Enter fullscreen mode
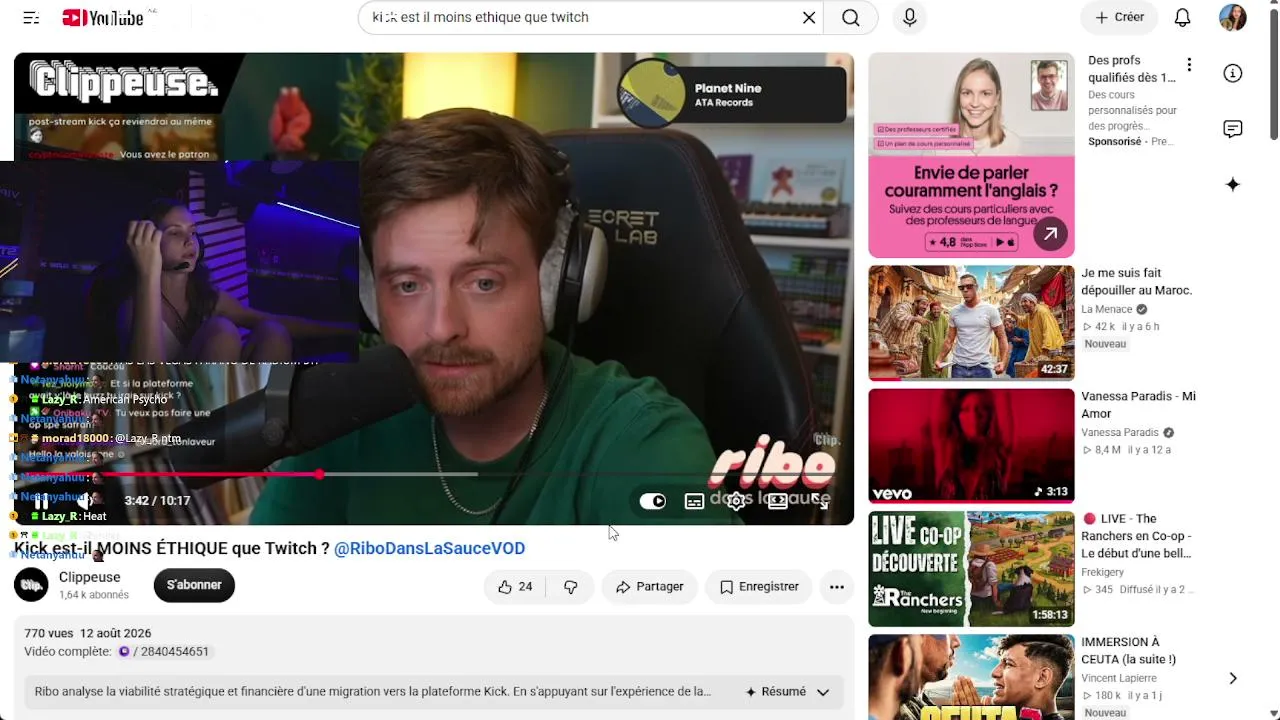 819,501
